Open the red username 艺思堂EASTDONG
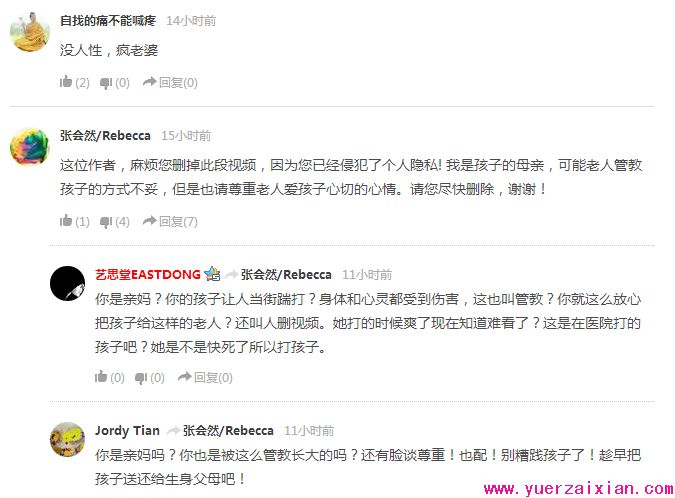The height and width of the screenshot is (498, 675). point(148,274)
